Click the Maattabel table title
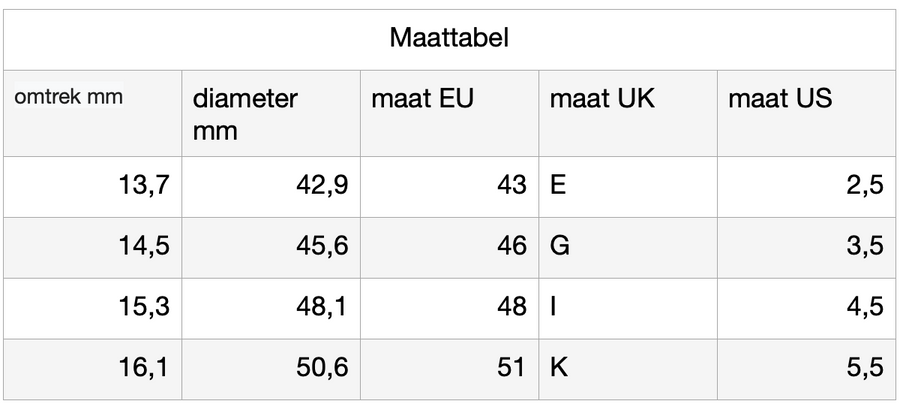This screenshot has height=404, width=900. click(x=449, y=41)
